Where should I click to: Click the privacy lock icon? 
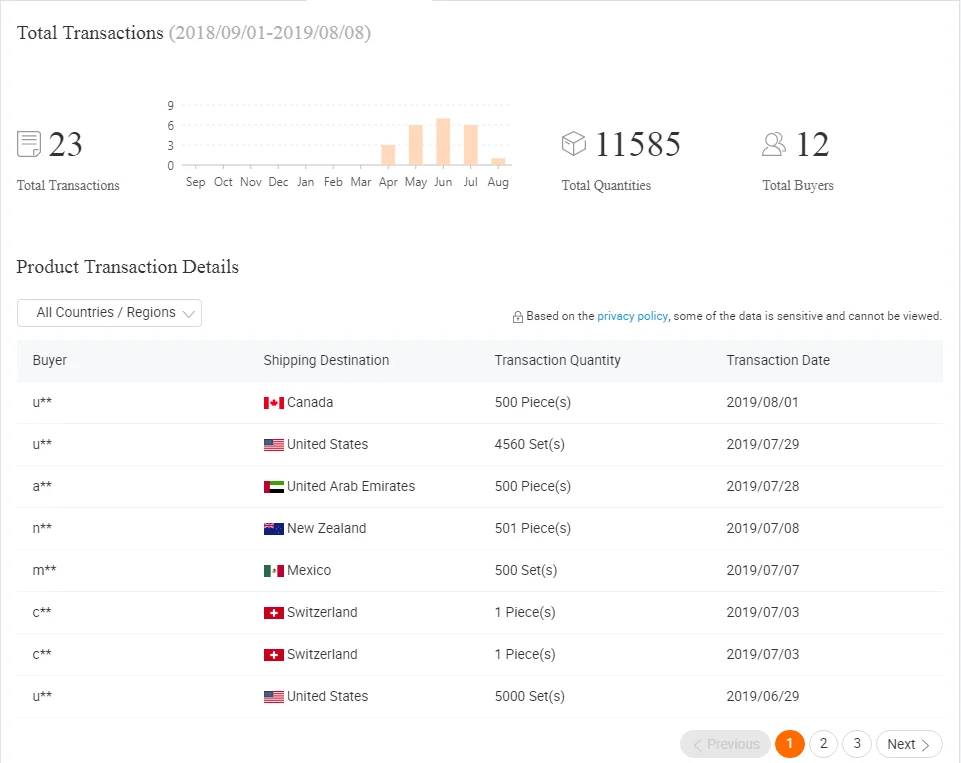point(518,317)
